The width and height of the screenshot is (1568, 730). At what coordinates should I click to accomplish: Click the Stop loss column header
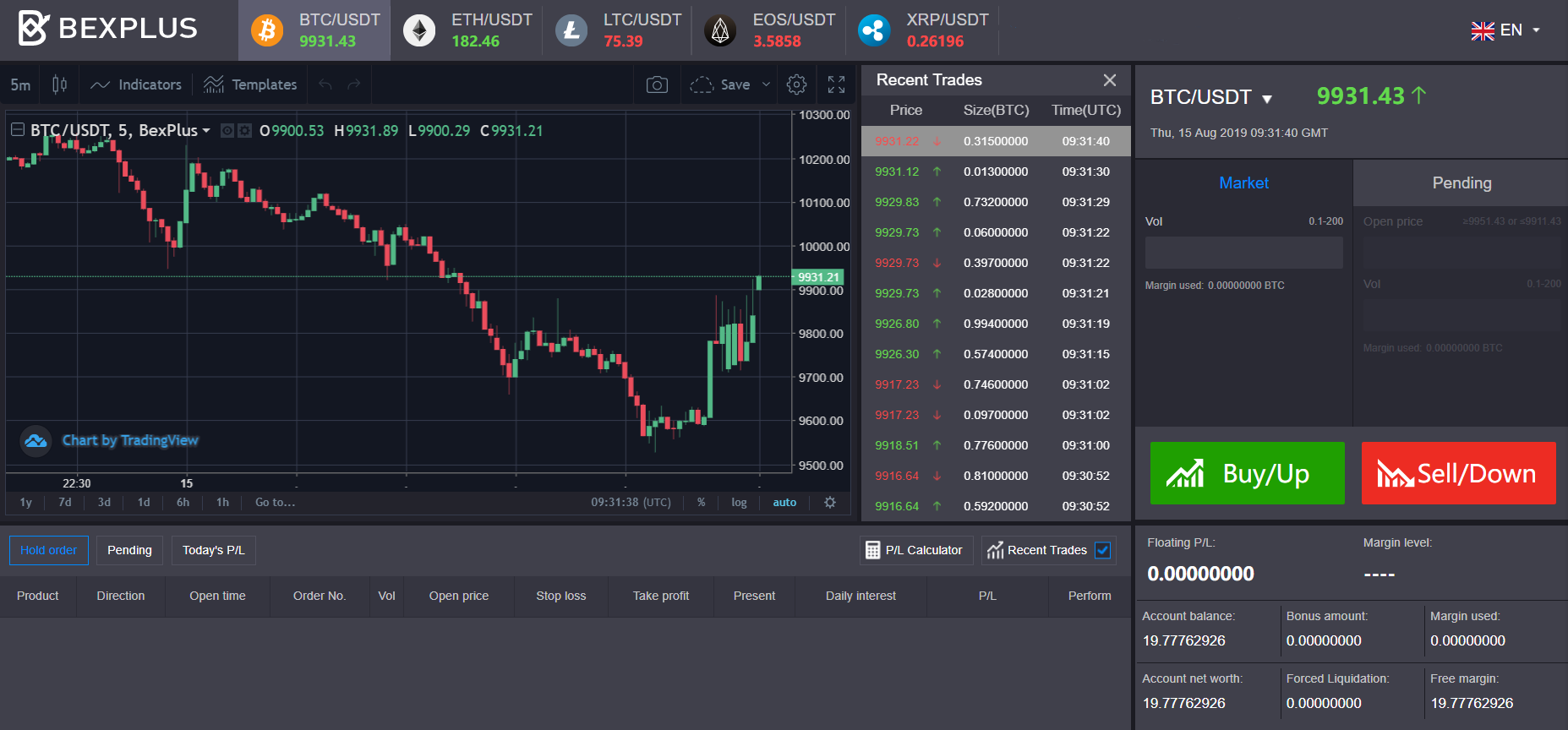561,596
